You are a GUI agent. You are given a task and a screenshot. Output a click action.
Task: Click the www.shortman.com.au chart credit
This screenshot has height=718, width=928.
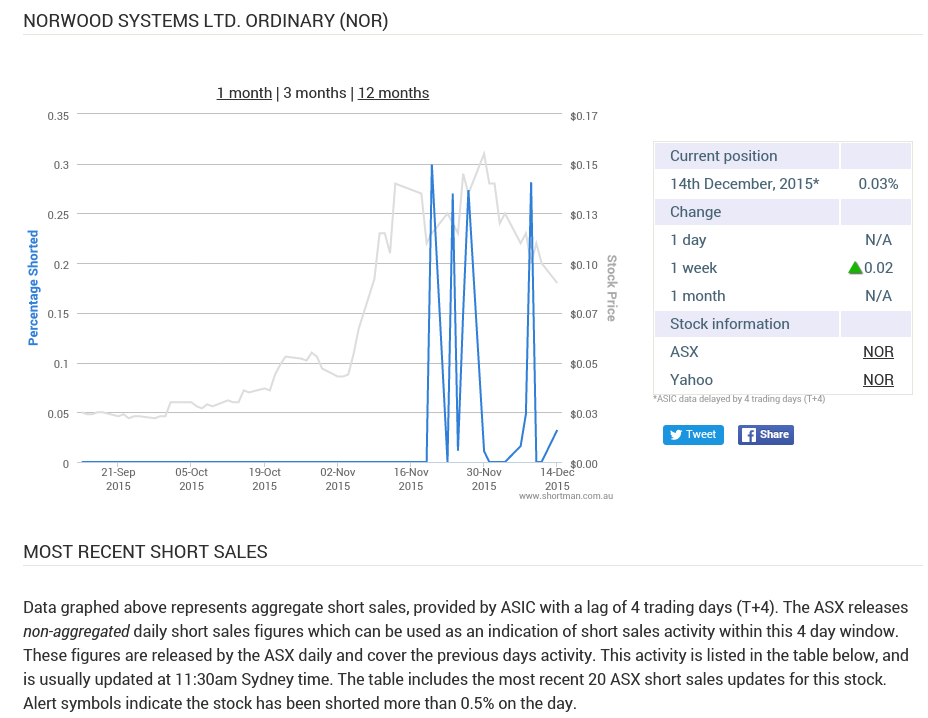pyautogui.click(x=564, y=495)
